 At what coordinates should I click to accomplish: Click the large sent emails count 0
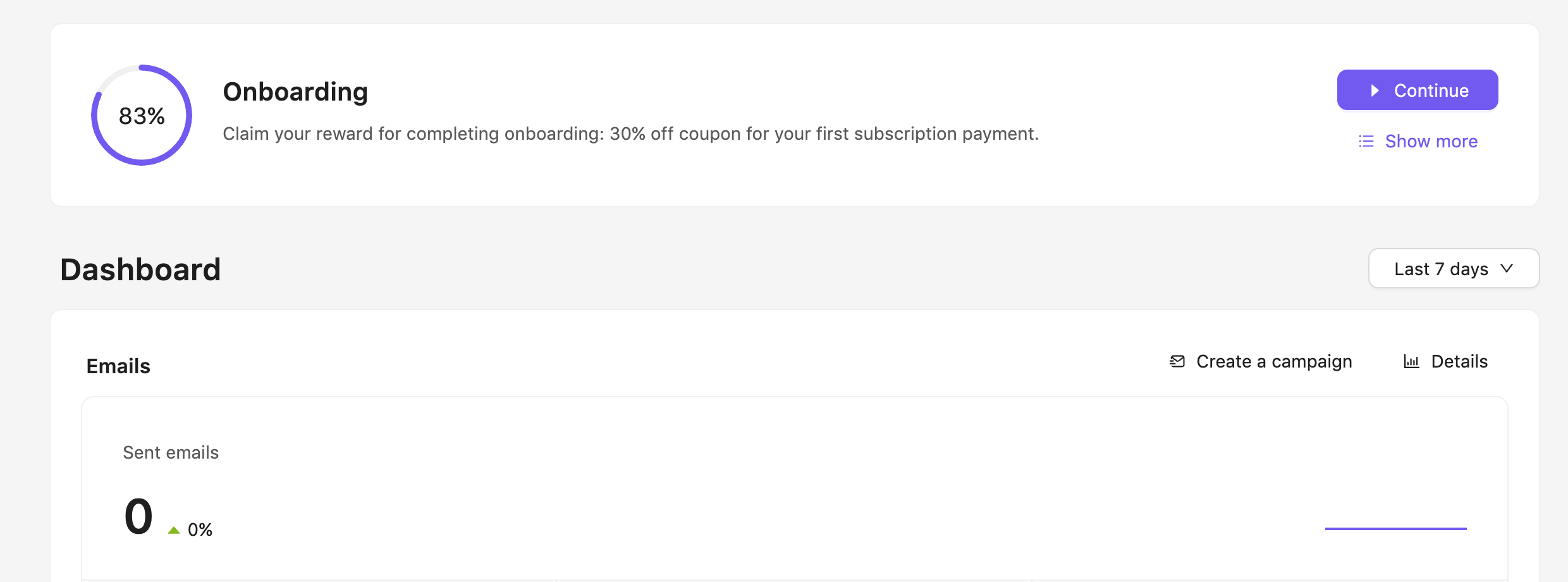[x=138, y=516]
